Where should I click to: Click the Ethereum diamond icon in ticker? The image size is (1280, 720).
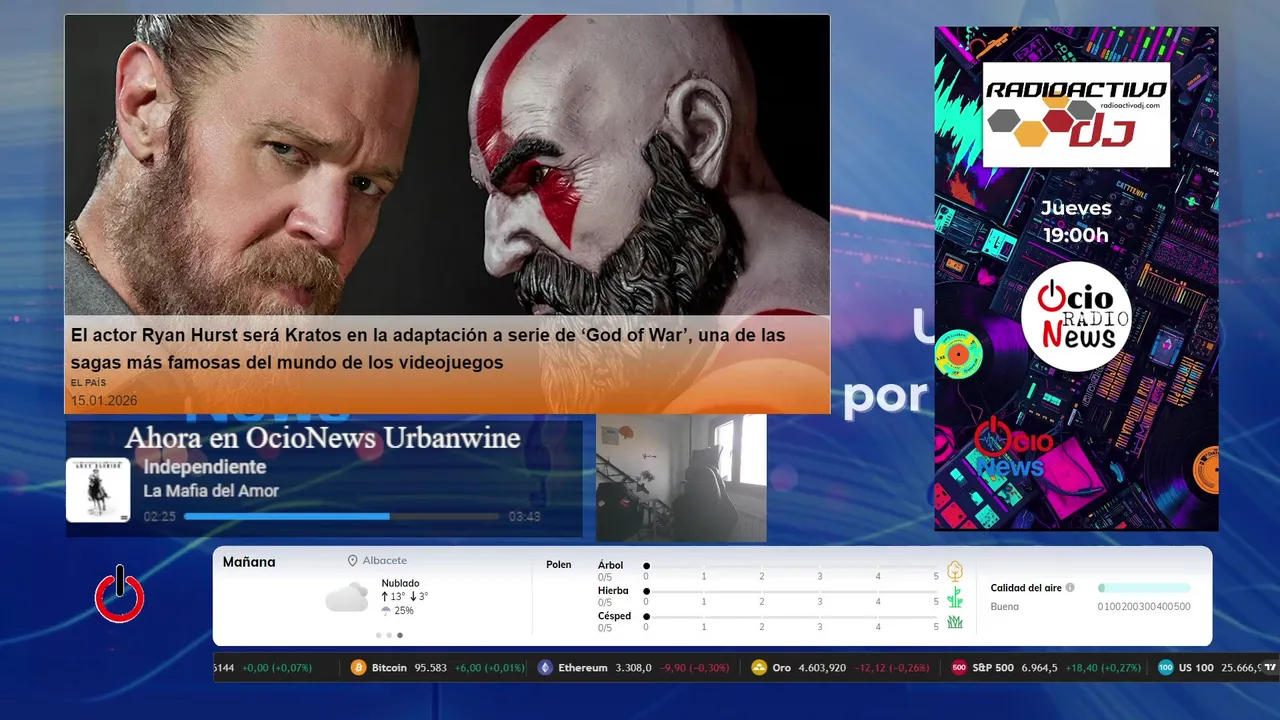tap(545, 667)
